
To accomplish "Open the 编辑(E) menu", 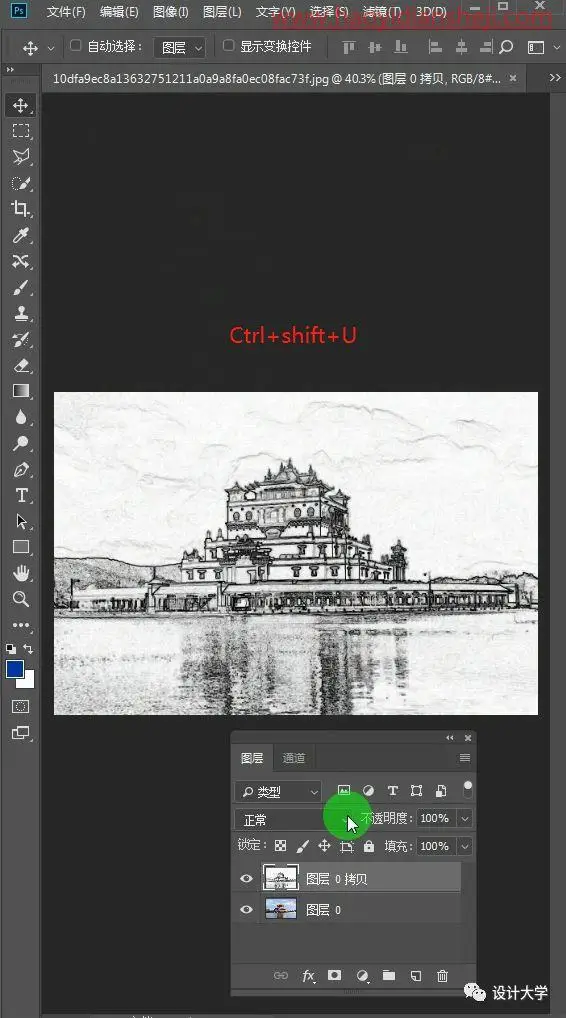I will (x=119, y=12).
